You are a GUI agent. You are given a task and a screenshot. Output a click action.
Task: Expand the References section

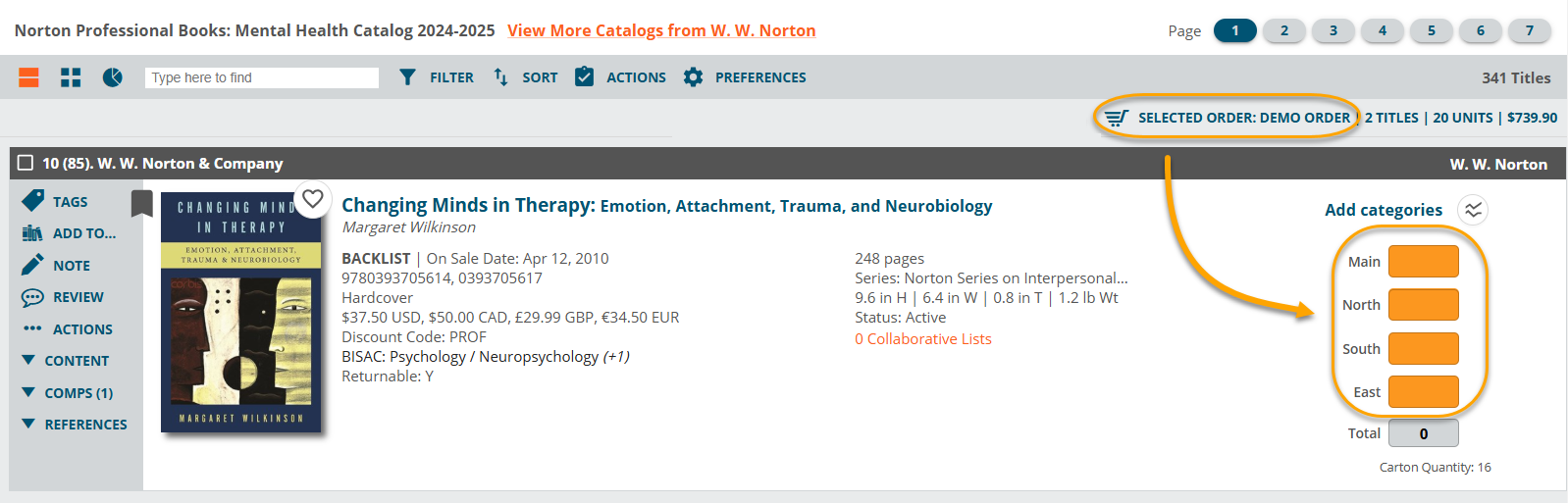tap(28, 425)
